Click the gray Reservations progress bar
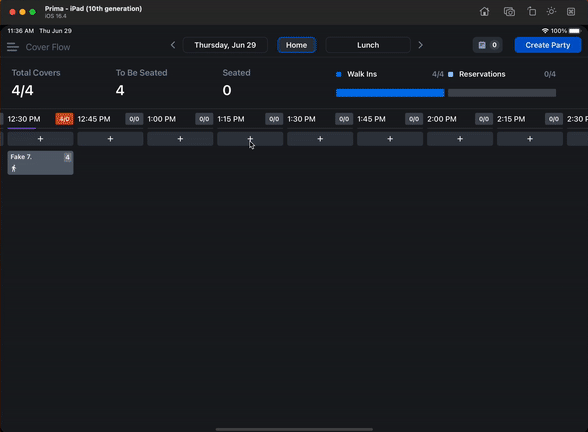 coord(502,93)
